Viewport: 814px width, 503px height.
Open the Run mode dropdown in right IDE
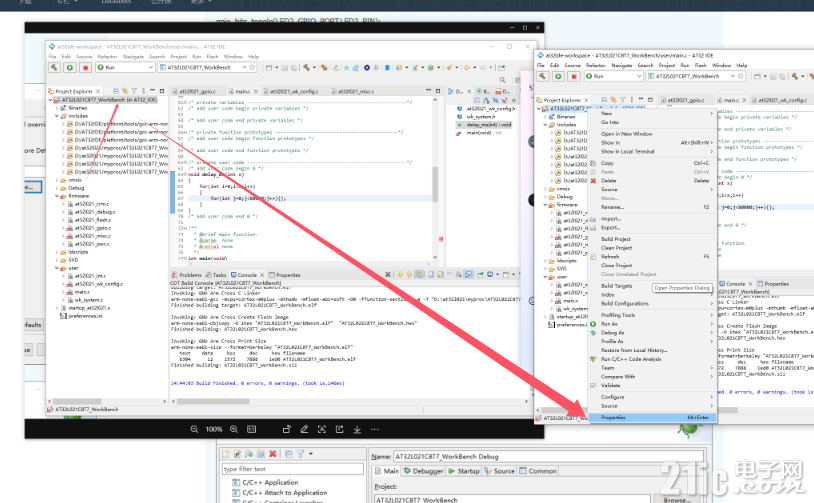point(614,76)
